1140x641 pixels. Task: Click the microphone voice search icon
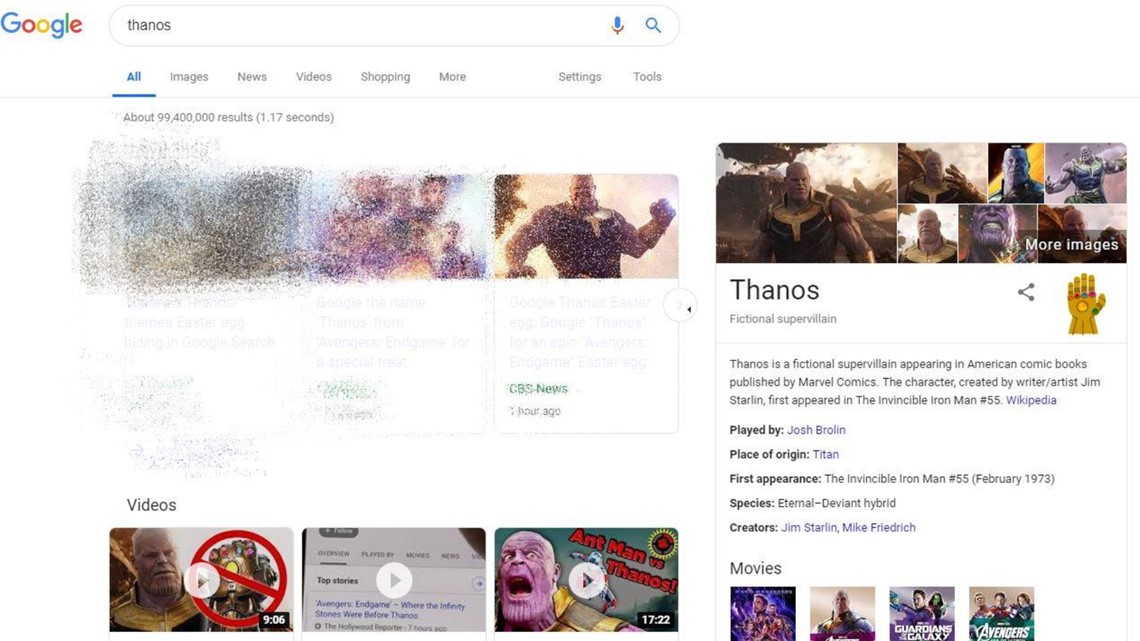(617, 26)
